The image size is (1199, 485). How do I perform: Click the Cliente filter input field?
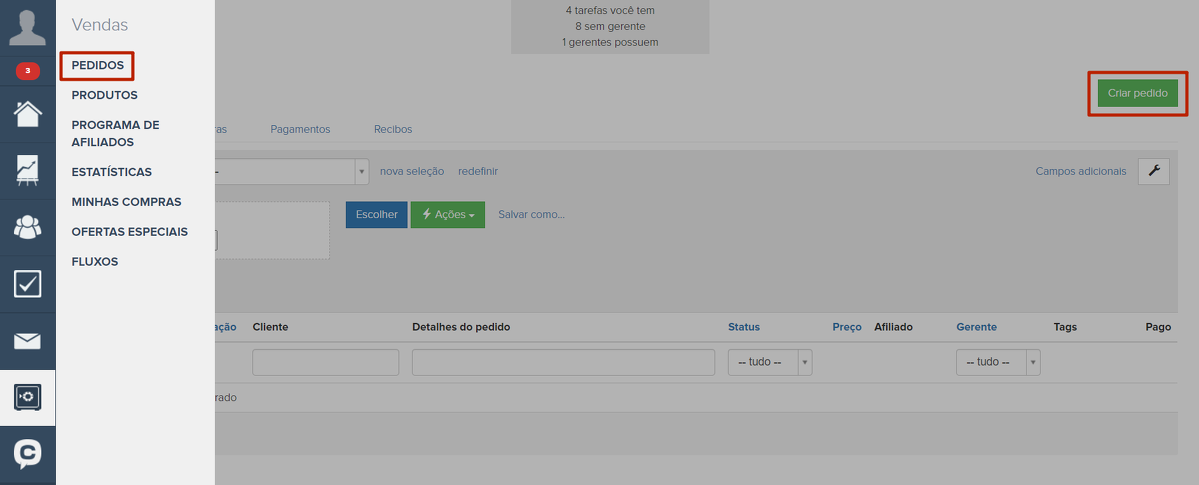click(x=325, y=362)
